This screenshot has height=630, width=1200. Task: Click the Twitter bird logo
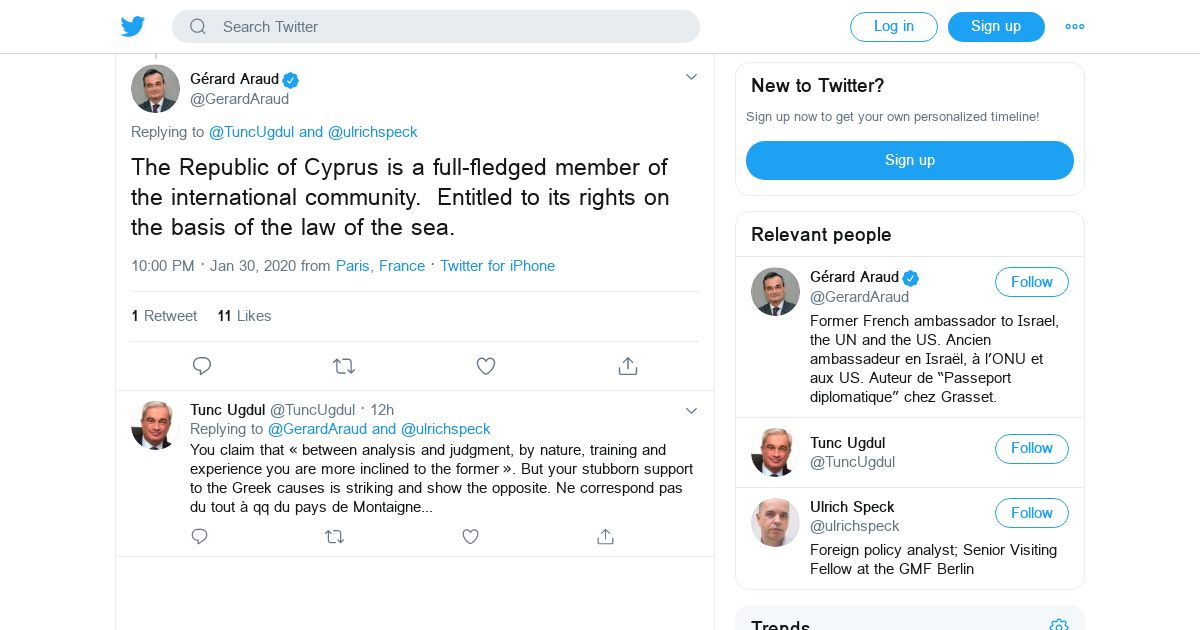tap(133, 27)
